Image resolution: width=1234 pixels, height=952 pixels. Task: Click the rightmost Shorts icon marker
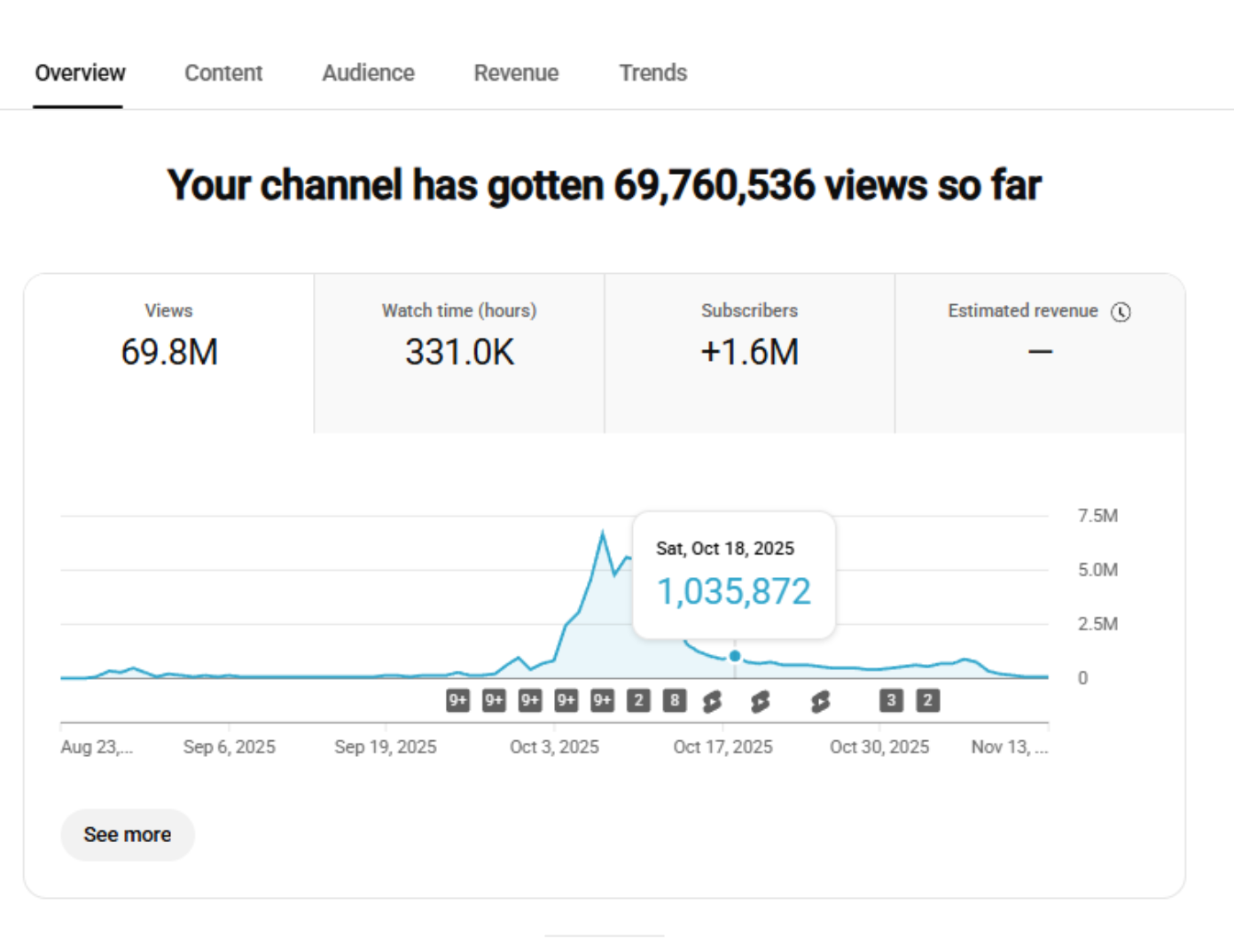click(820, 701)
